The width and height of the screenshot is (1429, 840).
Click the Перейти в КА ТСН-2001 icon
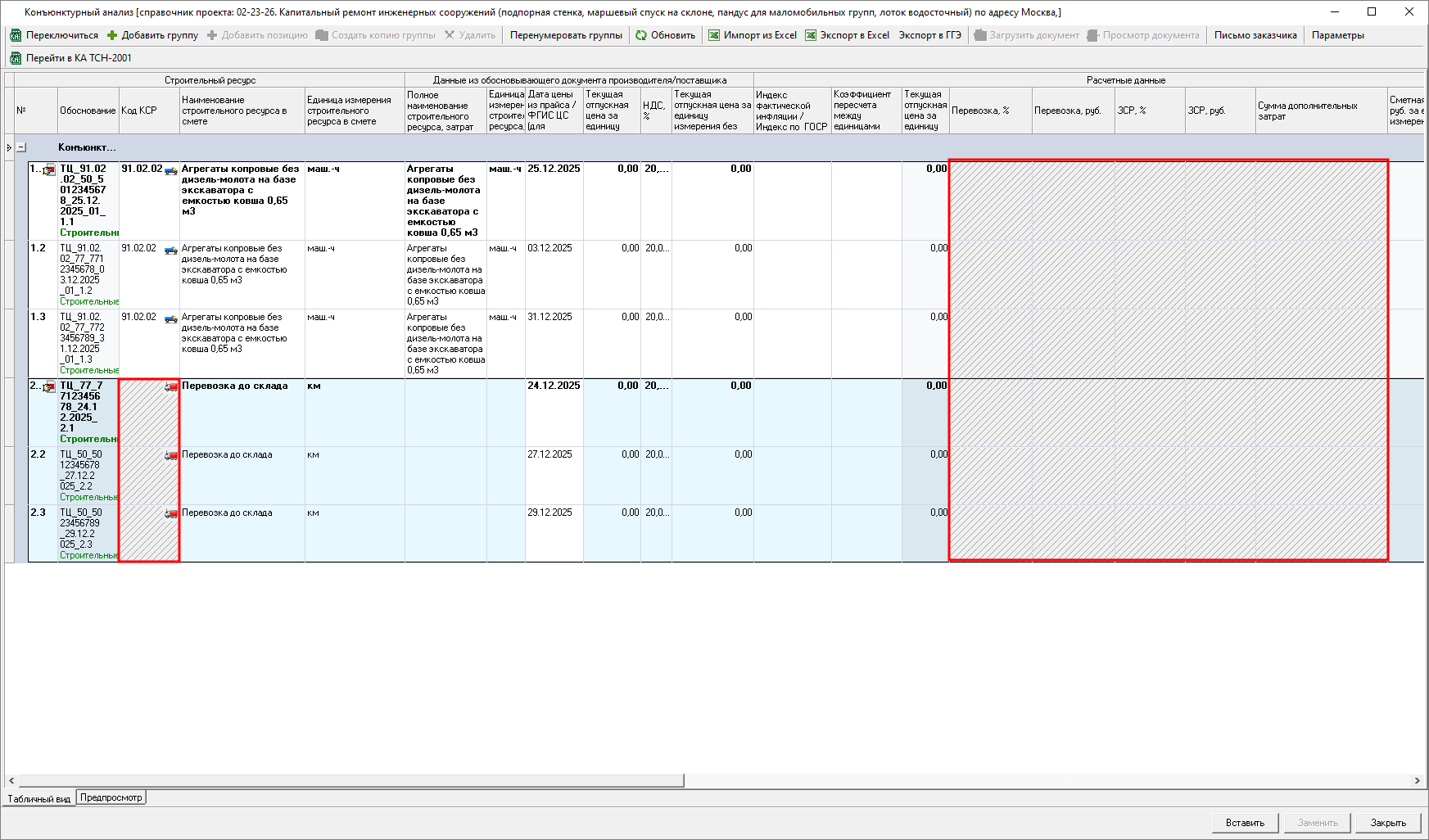(x=16, y=58)
